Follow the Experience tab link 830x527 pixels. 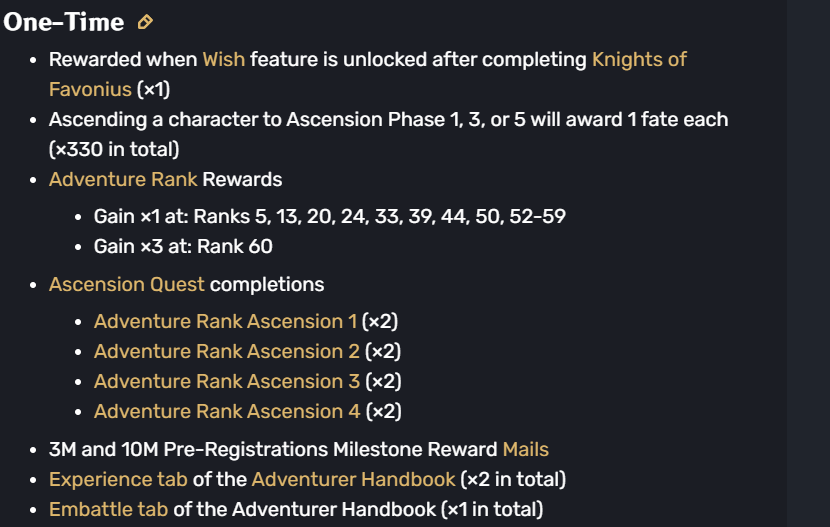(118, 480)
